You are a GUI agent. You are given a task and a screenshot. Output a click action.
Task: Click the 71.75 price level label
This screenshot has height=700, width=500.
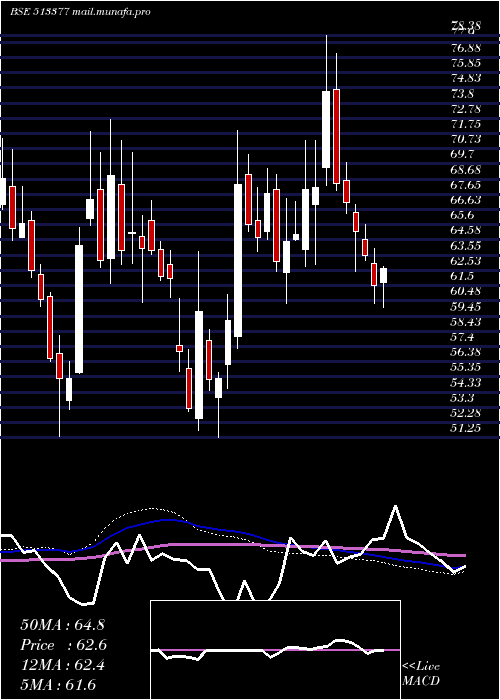[x=468, y=124]
